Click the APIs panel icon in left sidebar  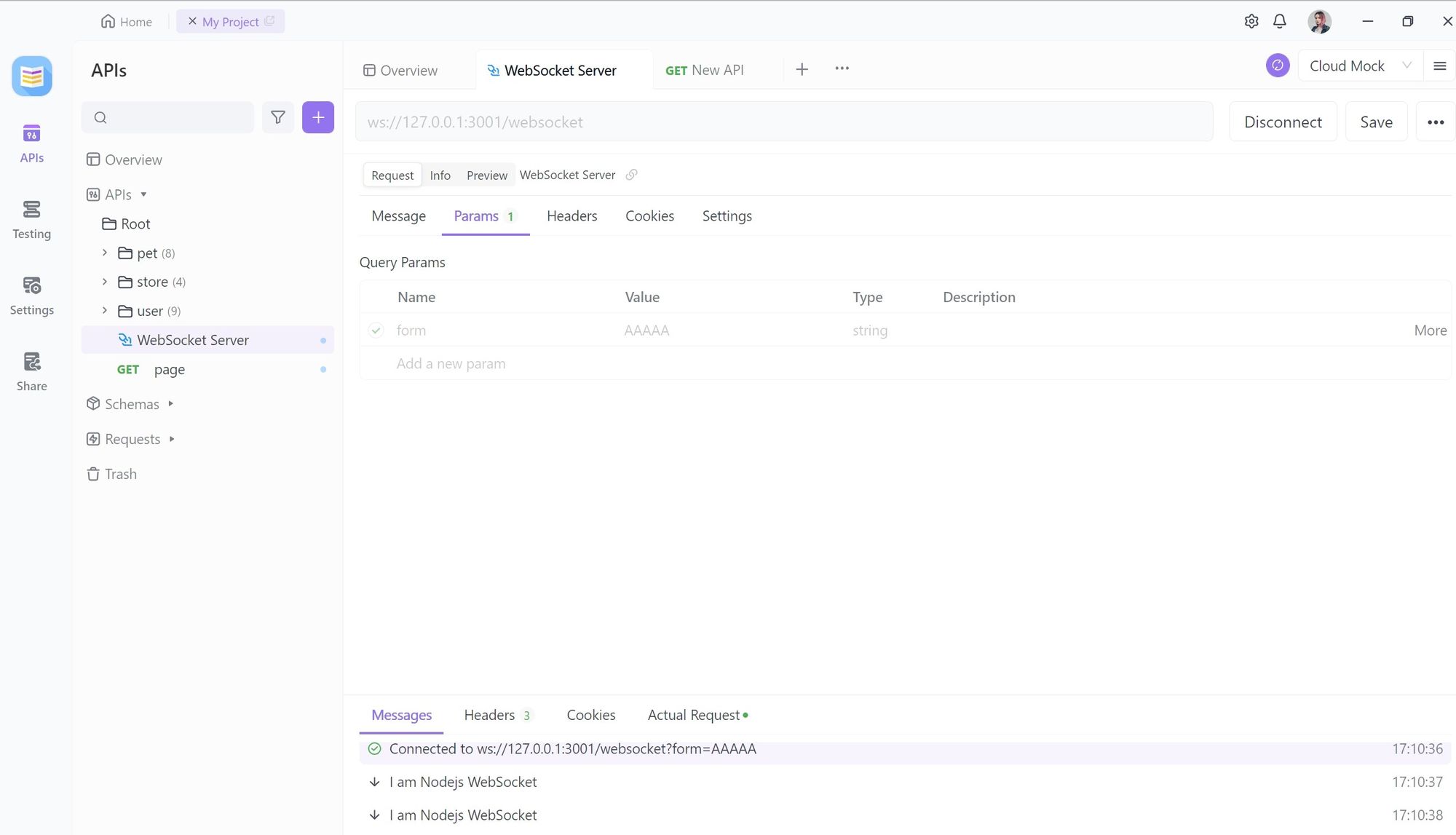tap(31, 143)
